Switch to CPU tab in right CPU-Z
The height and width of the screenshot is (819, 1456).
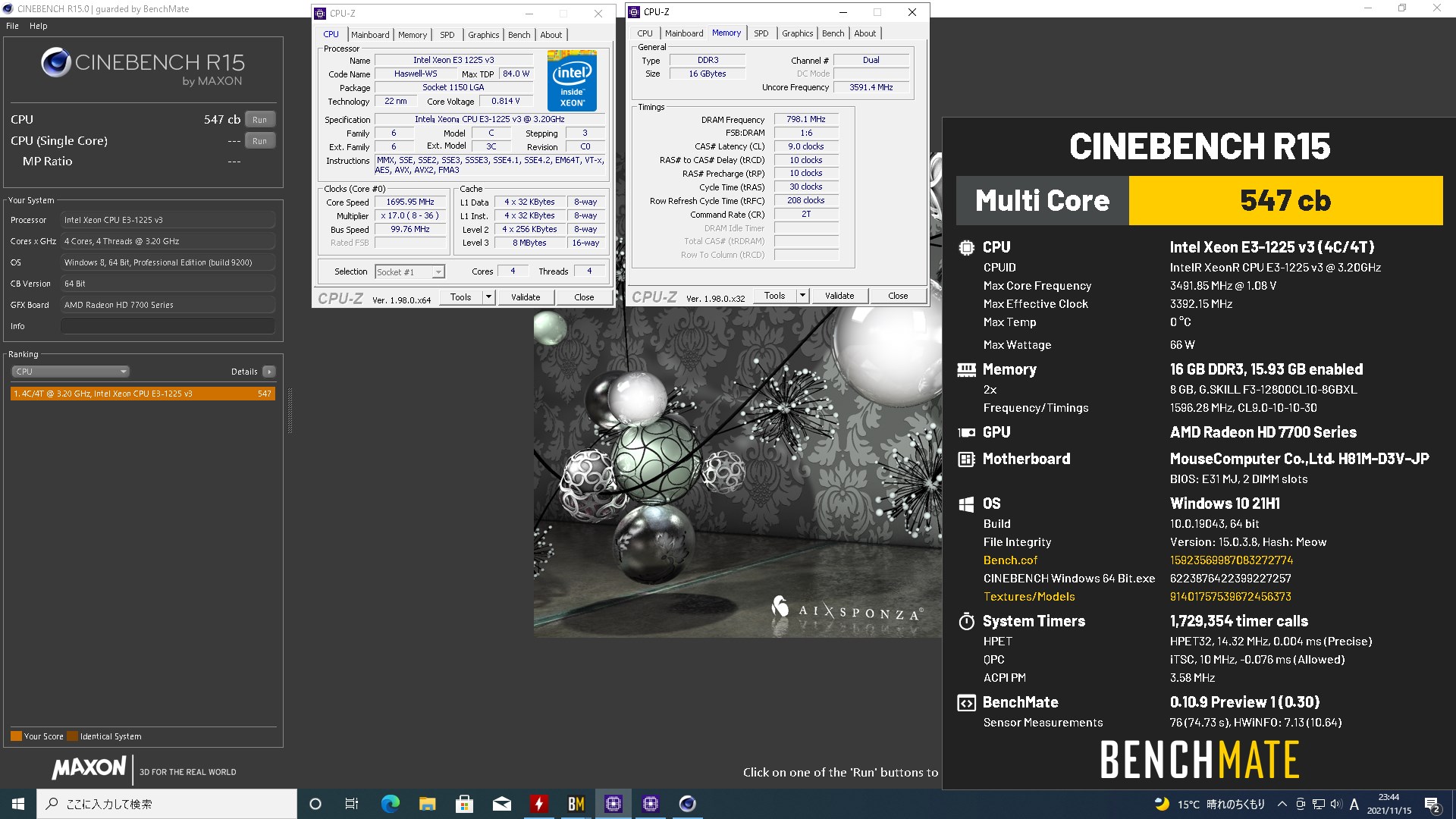pyautogui.click(x=645, y=33)
